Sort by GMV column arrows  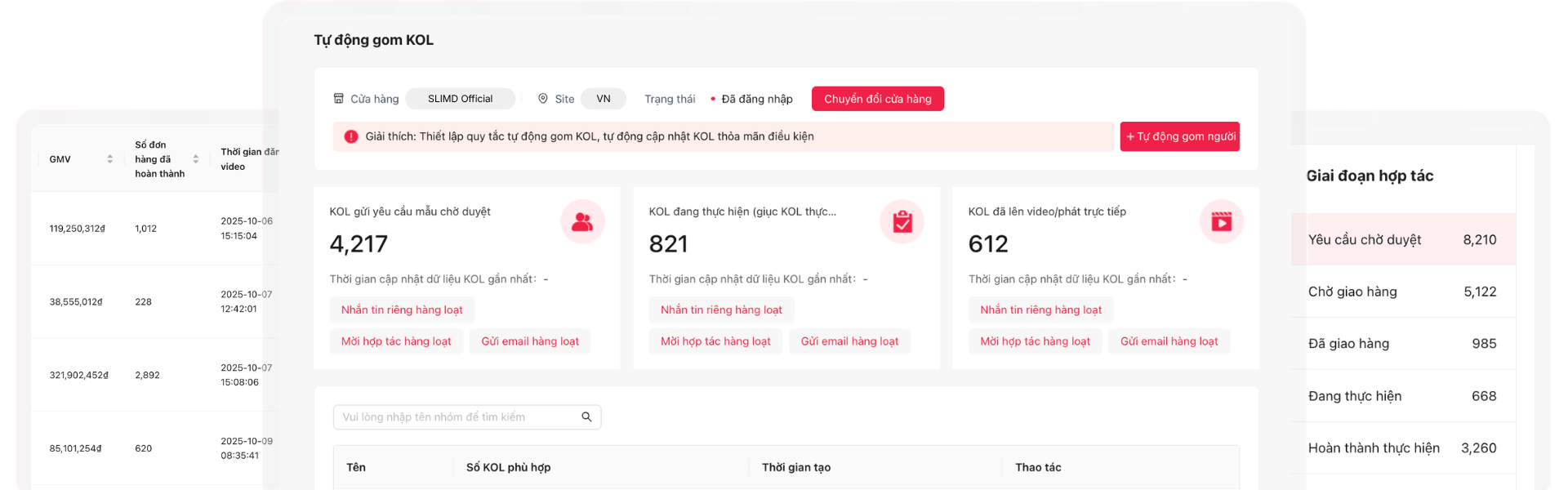click(109, 159)
